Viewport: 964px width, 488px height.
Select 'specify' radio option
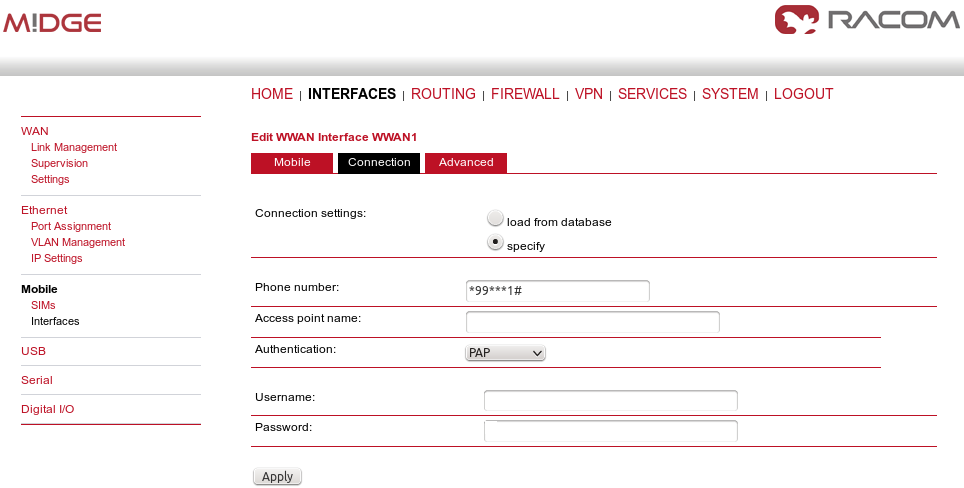click(x=495, y=242)
